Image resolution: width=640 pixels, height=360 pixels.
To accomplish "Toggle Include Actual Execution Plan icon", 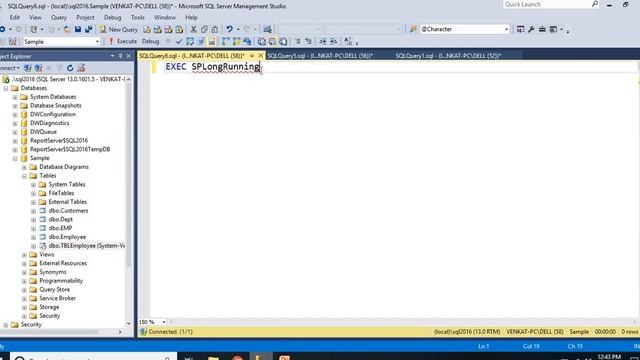I will point(225,41).
